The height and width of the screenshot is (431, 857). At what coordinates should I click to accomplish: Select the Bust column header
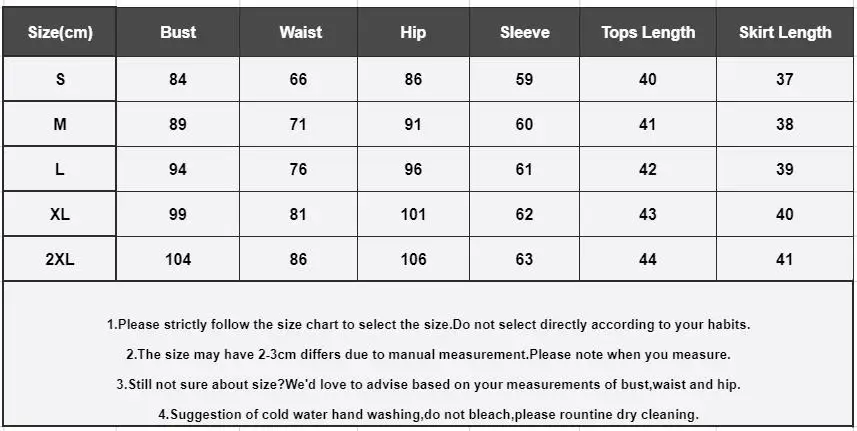(178, 32)
